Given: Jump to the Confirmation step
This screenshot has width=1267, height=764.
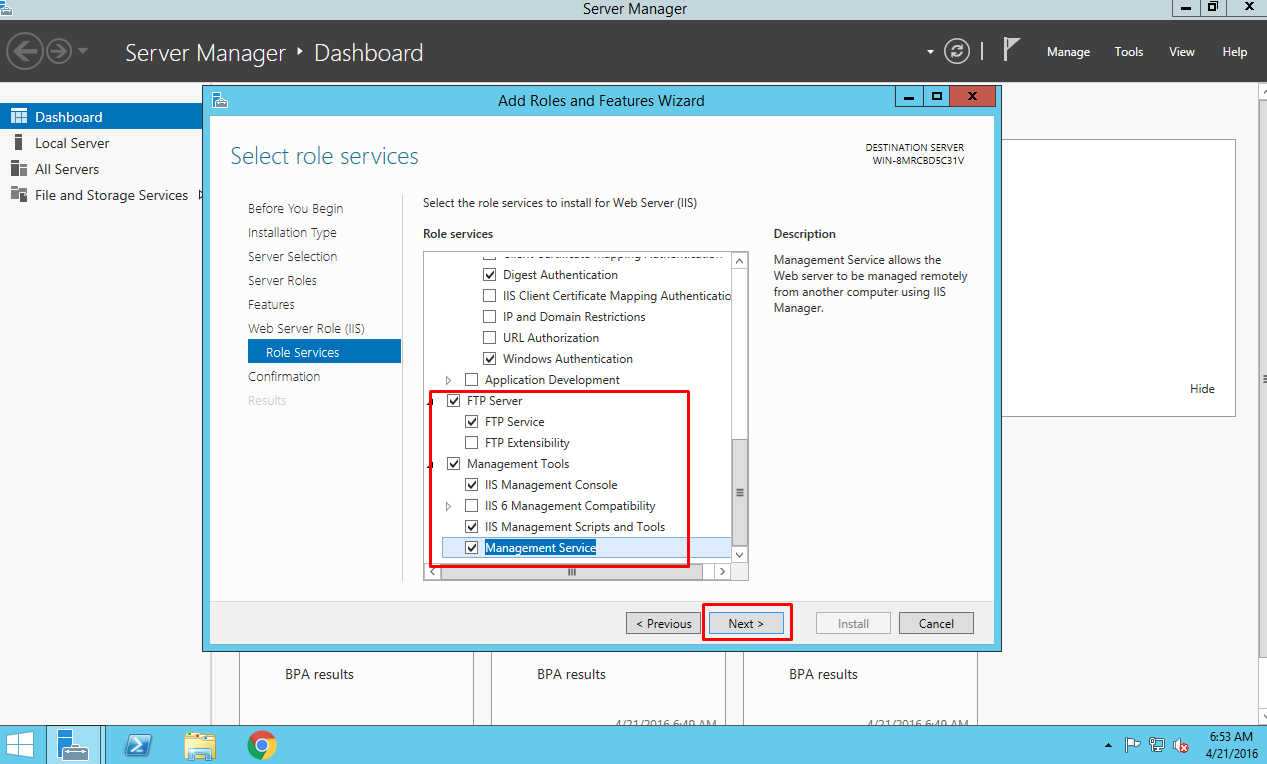Looking at the screenshot, I should (284, 377).
